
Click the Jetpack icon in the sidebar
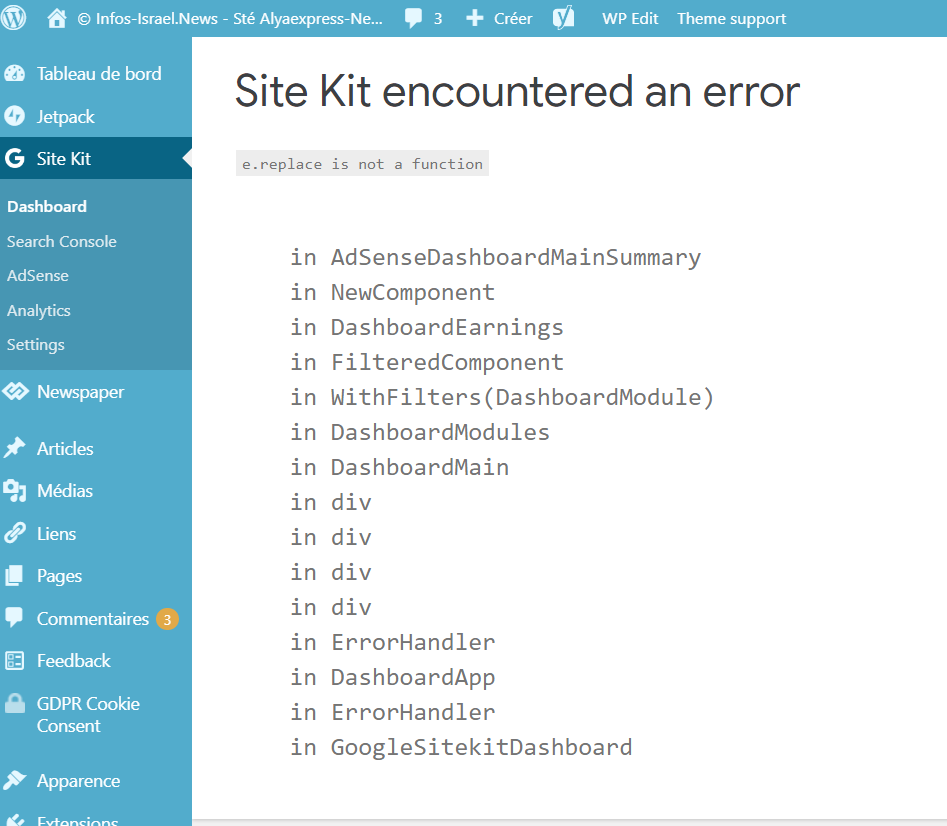[x=14, y=116]
